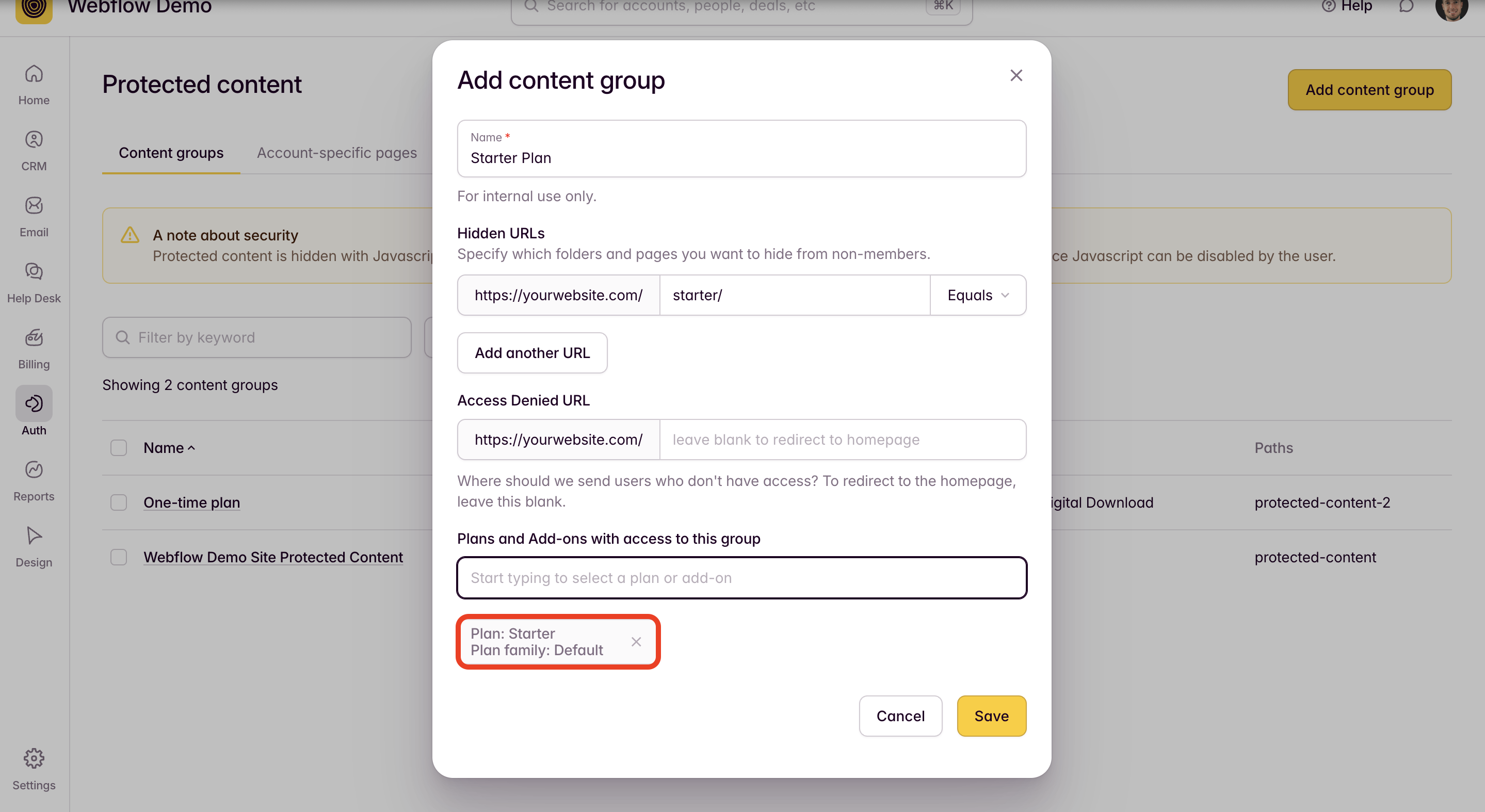Open Reports from the sidebar
The image size is (1485, 812).
click(x=34, y=480)
